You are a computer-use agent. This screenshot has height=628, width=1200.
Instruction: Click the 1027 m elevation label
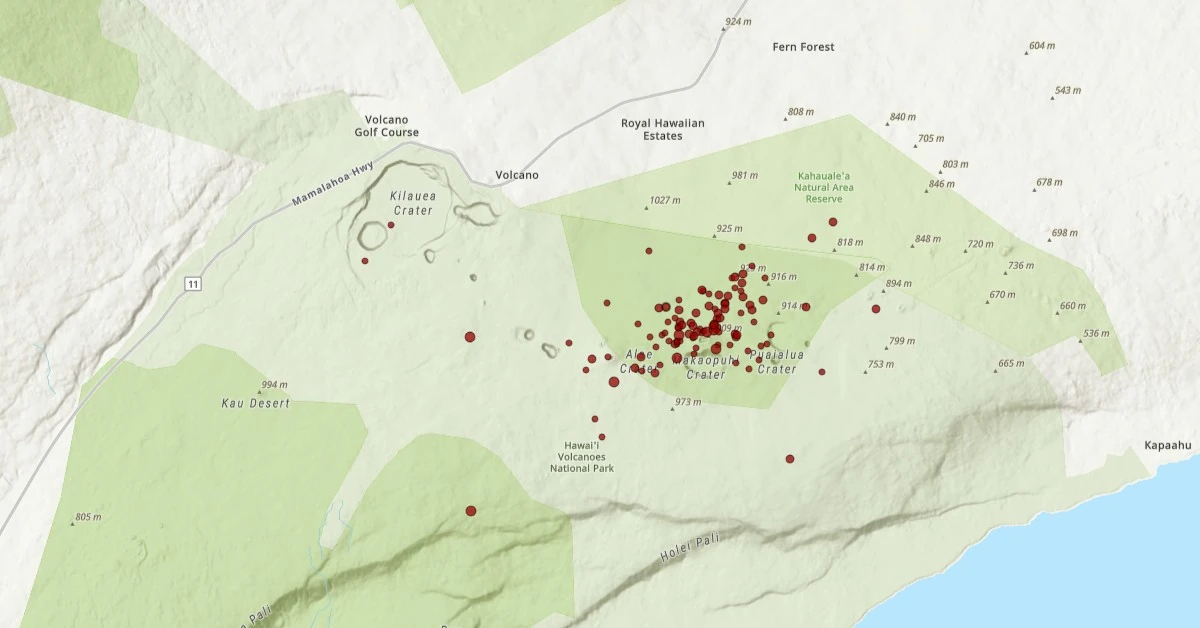coord(665,201)
